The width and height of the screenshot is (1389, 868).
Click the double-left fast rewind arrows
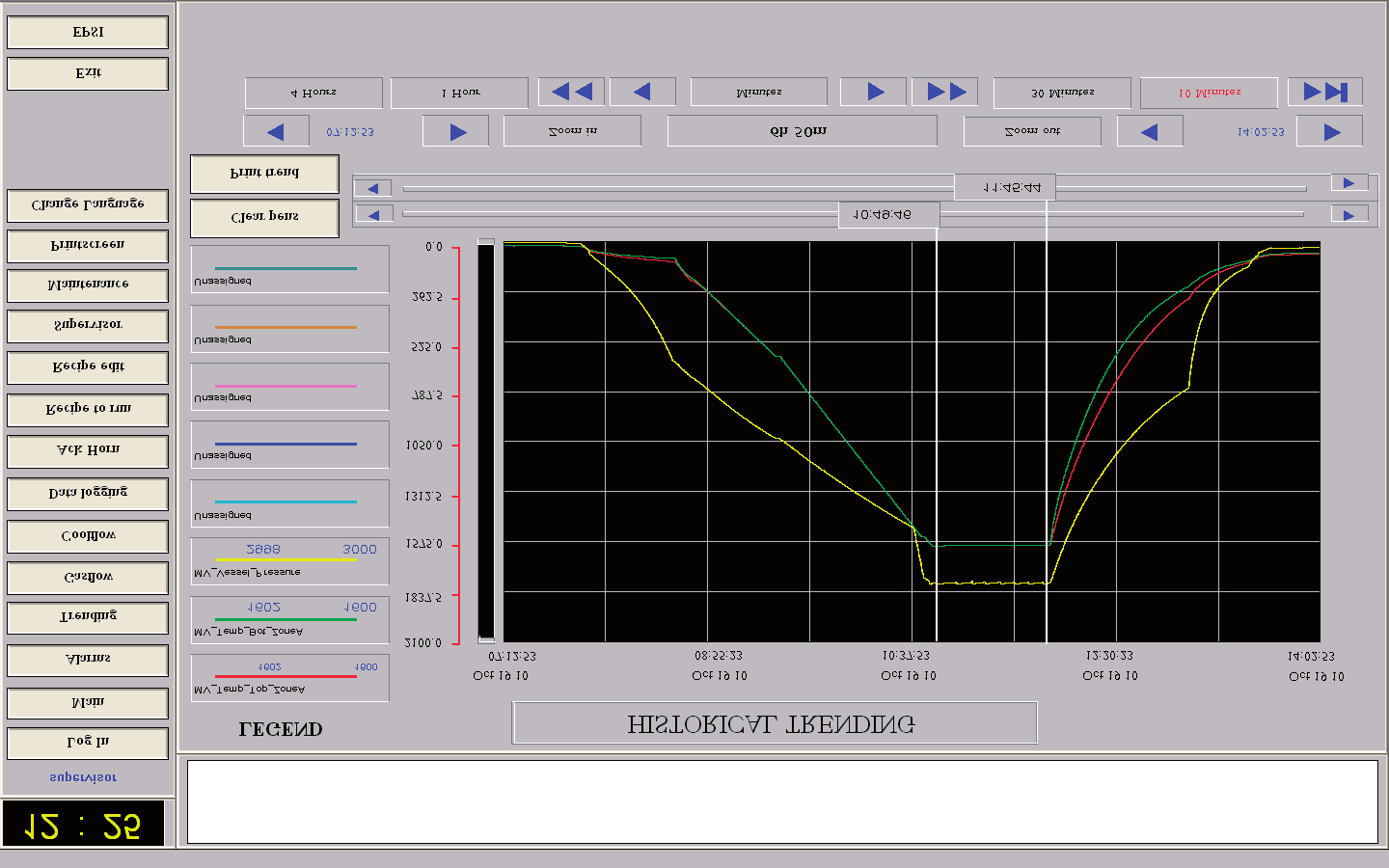[x=571, y=92]
